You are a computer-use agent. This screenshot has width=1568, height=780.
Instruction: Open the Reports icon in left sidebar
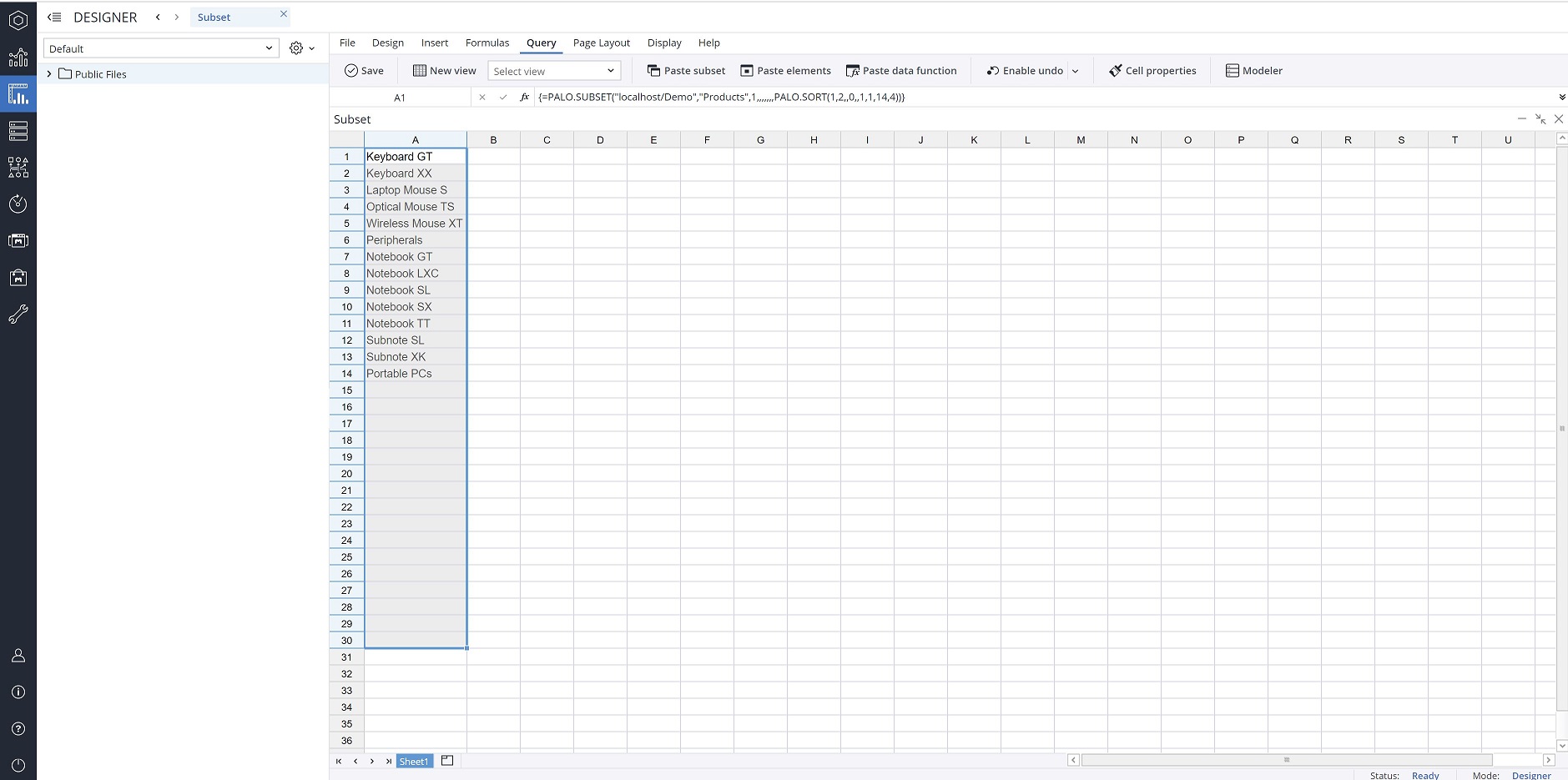point(18,58)
